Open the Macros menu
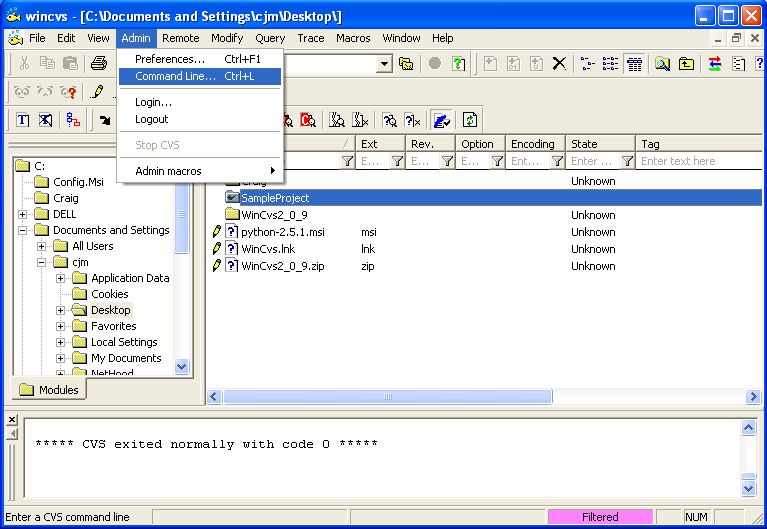Image resolution: width=767 pixels, height=529 pixels. (x=353, y=38)
